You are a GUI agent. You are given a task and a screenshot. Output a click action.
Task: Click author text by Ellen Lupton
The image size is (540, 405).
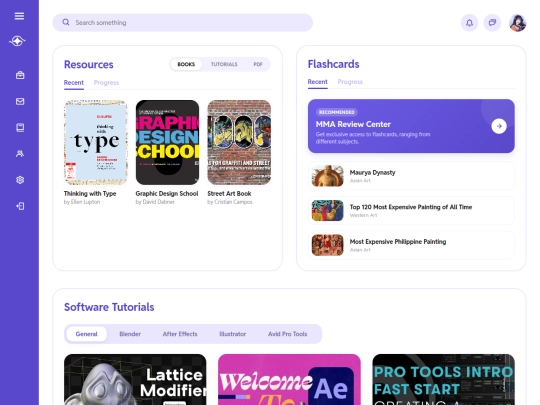coord(82,202)
